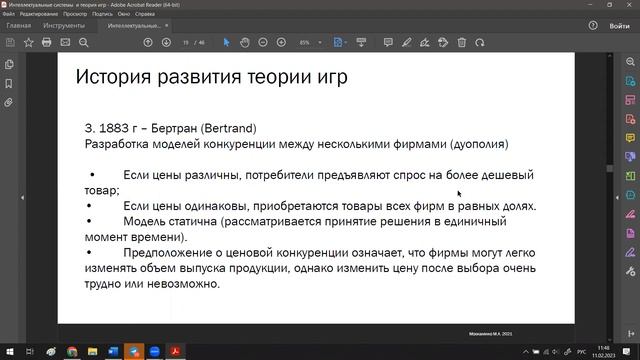Open the Просмотр menu
This screenshot has width=640, height=360.
75,14
